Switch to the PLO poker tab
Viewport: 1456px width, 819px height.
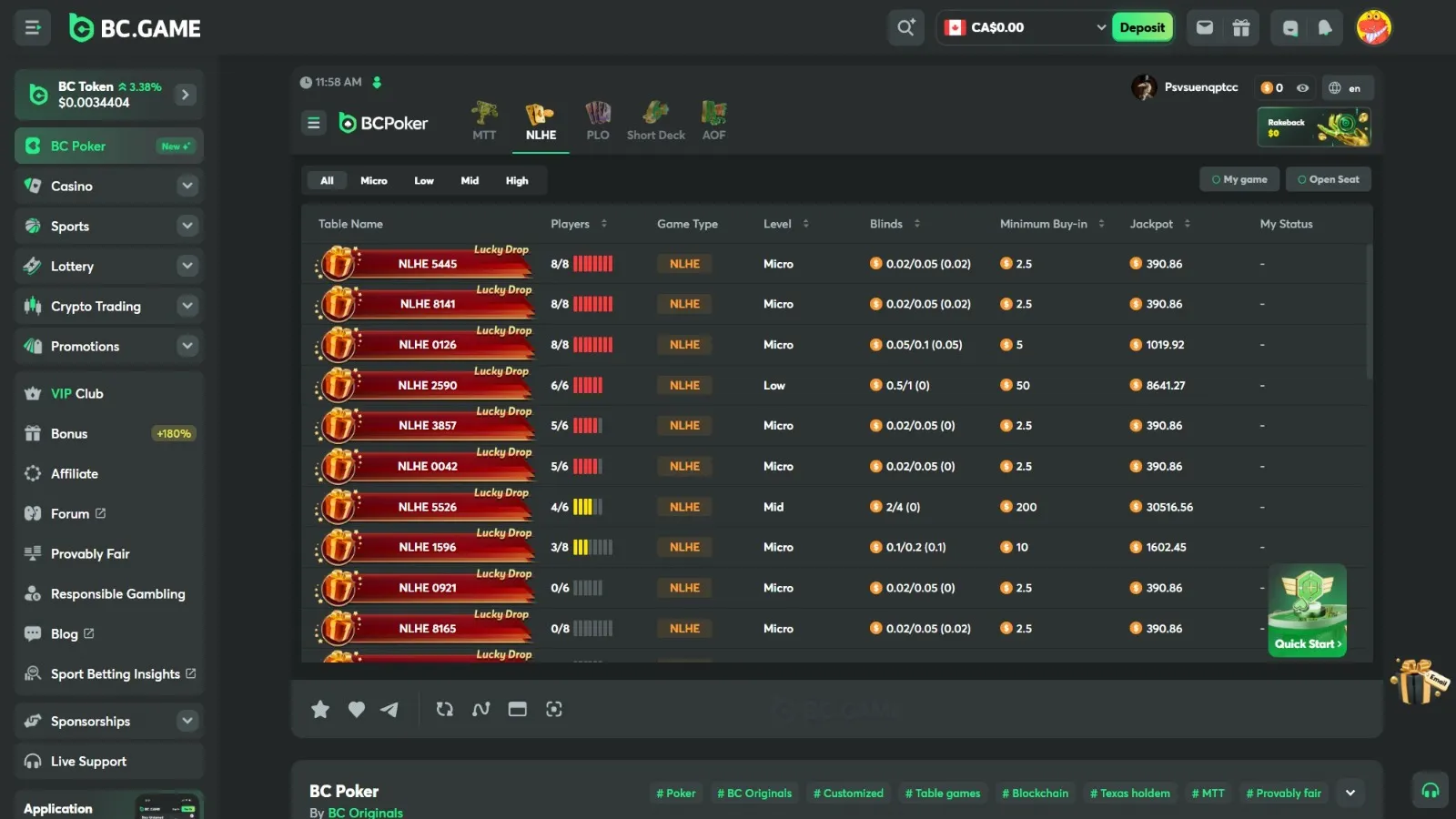tap(597, 121)
